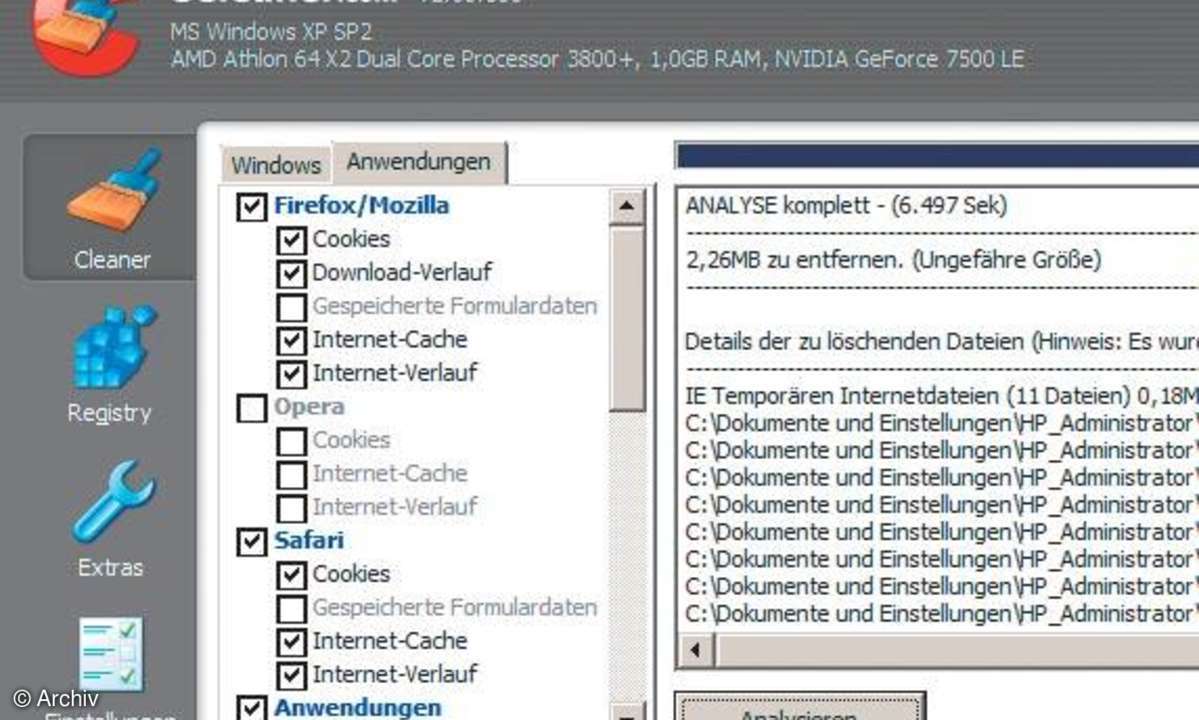Click the CCleaner logo at top left
The width and height of the screenshot is (1199, 720).
click(84, 36)
